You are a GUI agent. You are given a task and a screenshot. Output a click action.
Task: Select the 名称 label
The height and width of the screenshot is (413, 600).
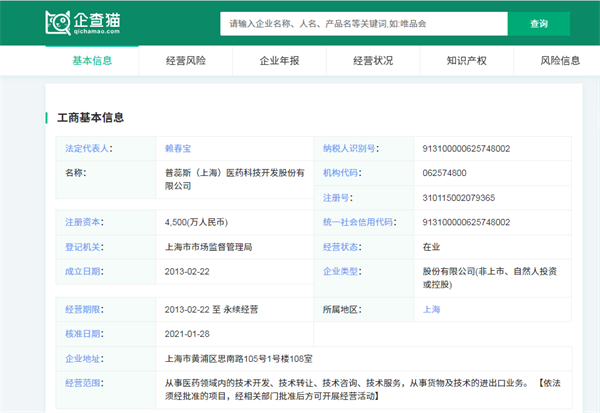(75, 173)
